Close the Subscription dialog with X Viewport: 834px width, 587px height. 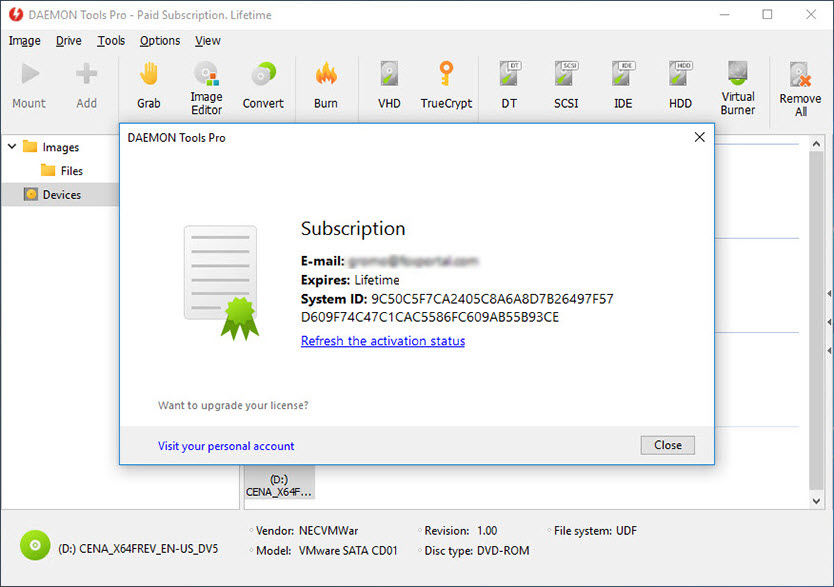click(699, 137)
